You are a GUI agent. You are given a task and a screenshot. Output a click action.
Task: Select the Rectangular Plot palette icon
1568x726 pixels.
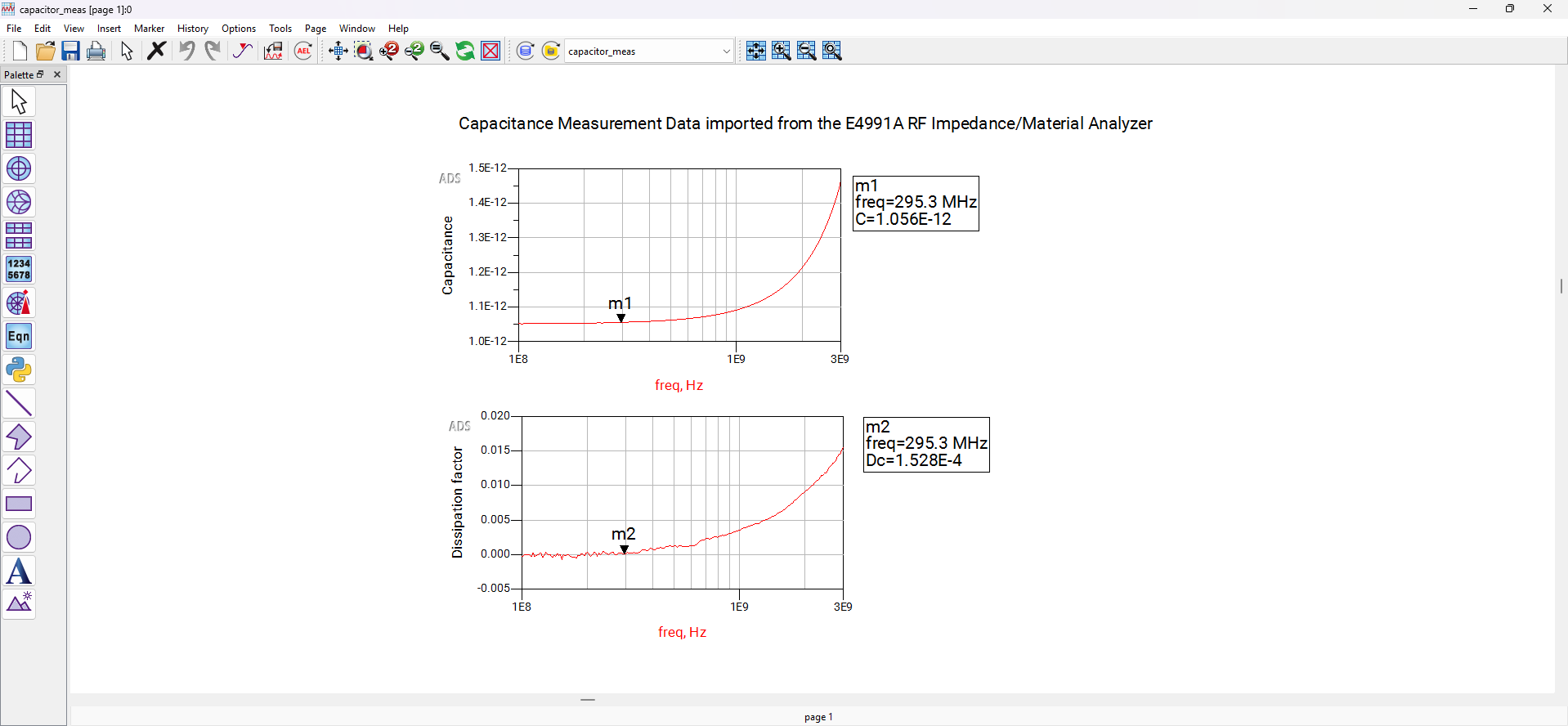pos(19,135)
